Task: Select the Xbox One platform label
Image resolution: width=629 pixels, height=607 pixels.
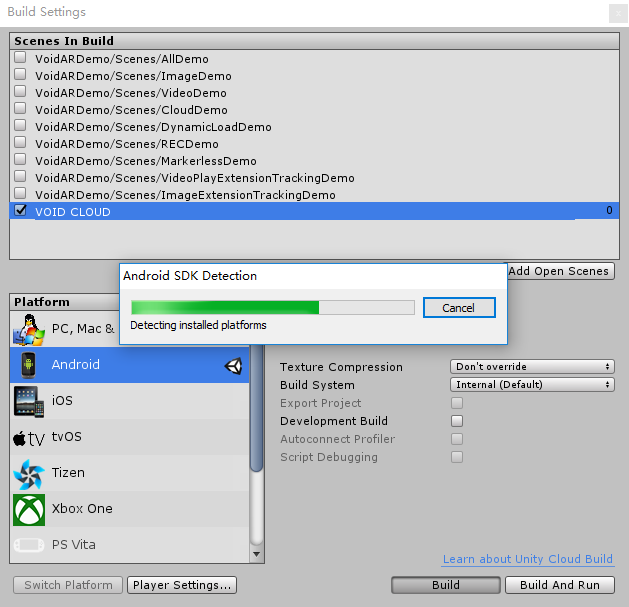Action: tap(82, 509)
